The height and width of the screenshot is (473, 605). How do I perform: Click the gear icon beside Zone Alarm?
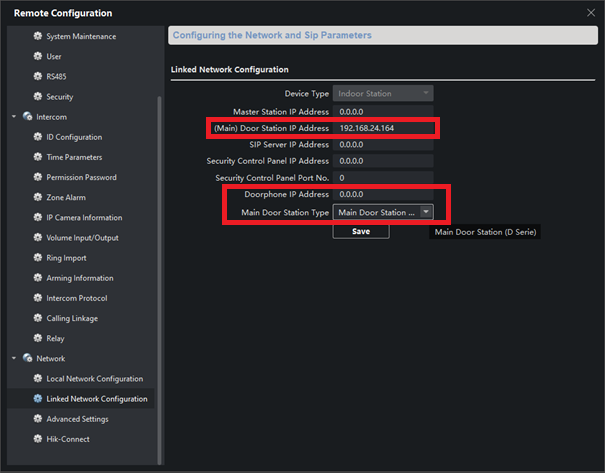[x=38, y=198]
